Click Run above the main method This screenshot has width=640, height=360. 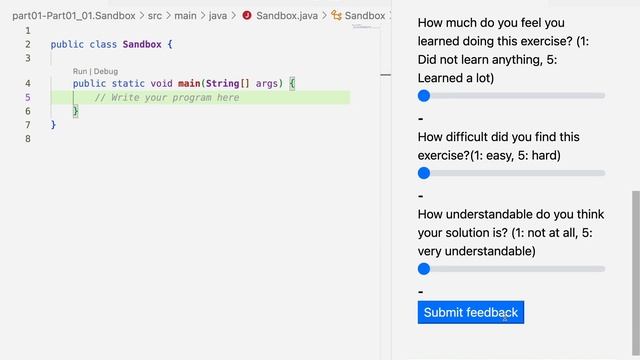coord(80,71)
